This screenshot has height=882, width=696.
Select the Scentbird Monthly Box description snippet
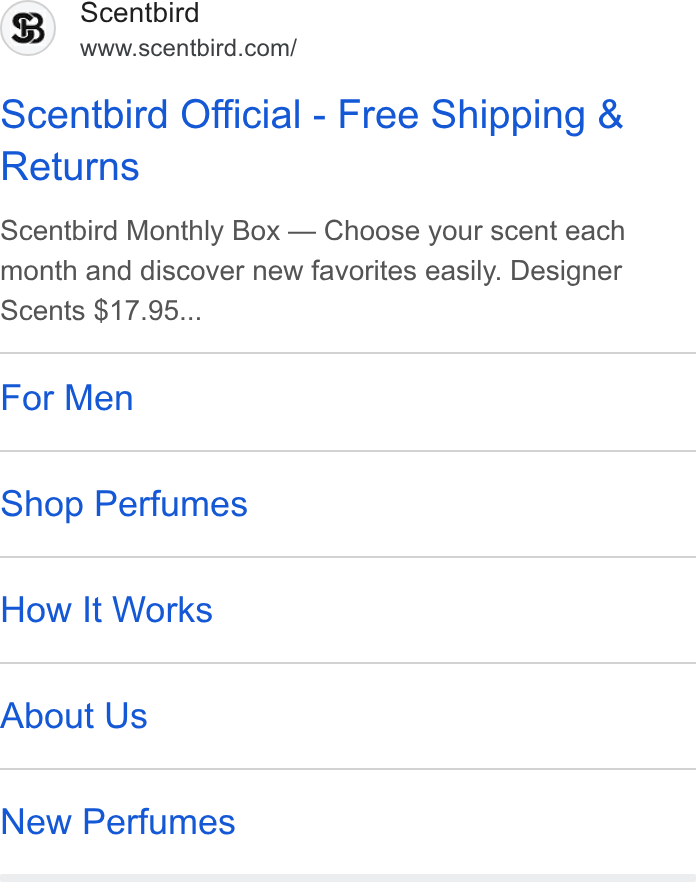(313, 271)
